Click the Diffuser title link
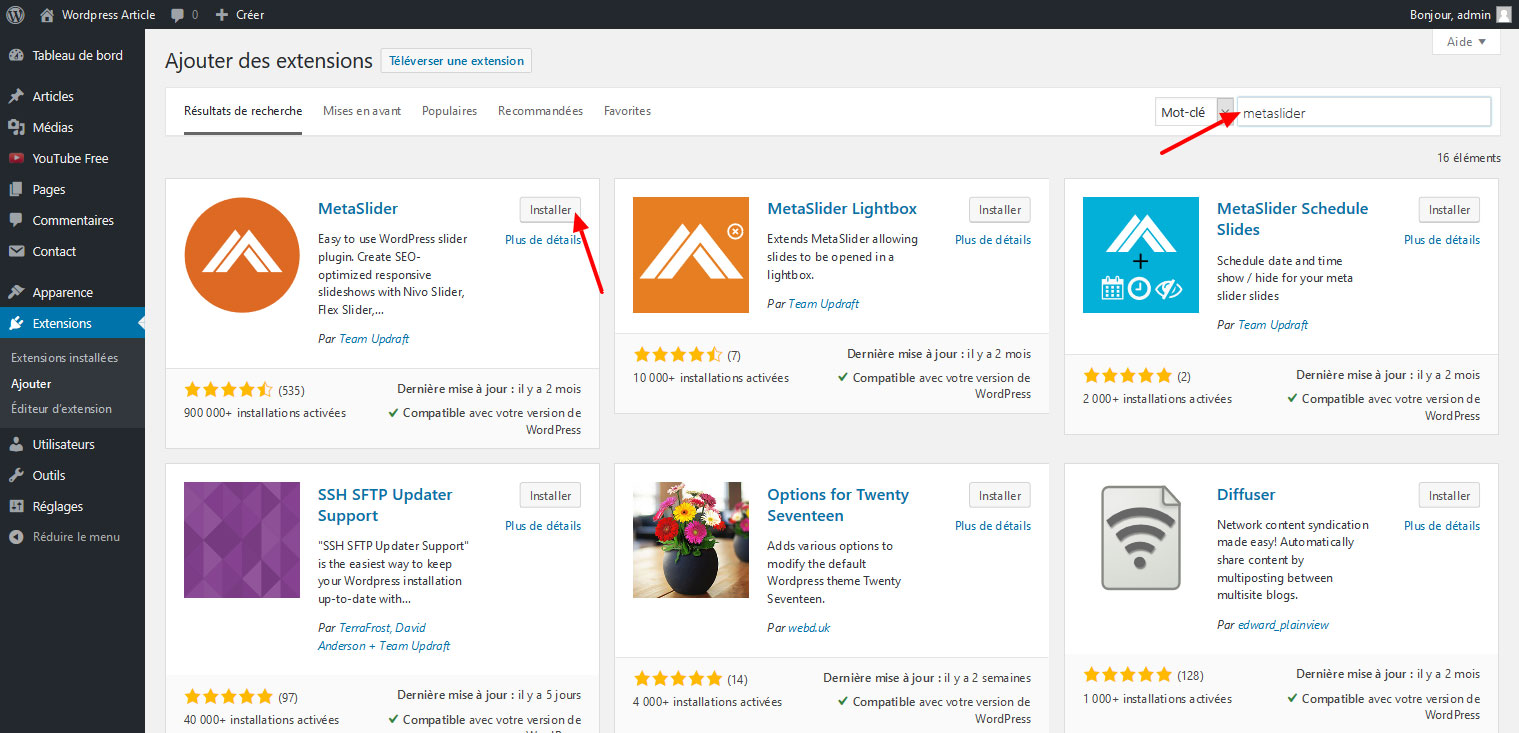 pyautogui.click(x=1246, y=495)
